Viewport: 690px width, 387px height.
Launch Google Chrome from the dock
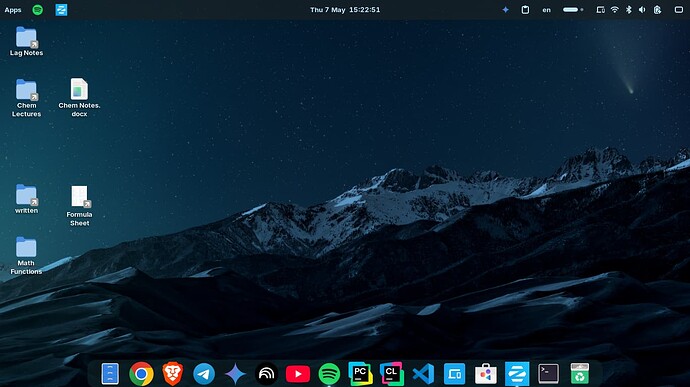pos(141,374)
